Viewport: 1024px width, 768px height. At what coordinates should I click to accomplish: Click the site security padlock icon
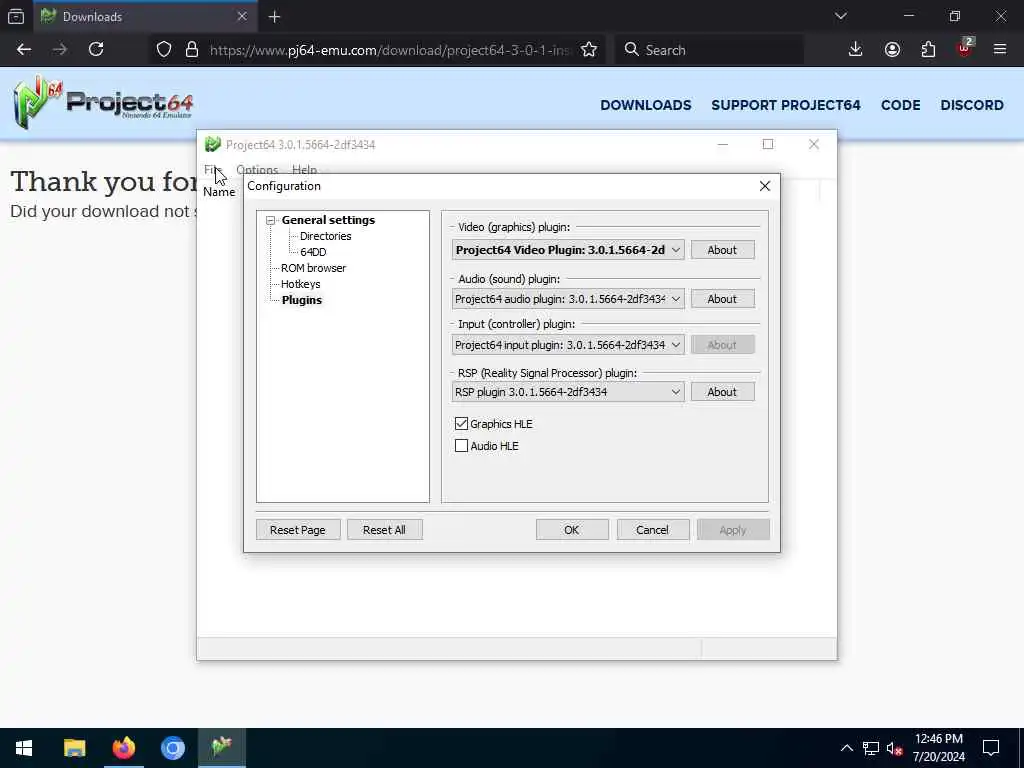coord(191,50)
